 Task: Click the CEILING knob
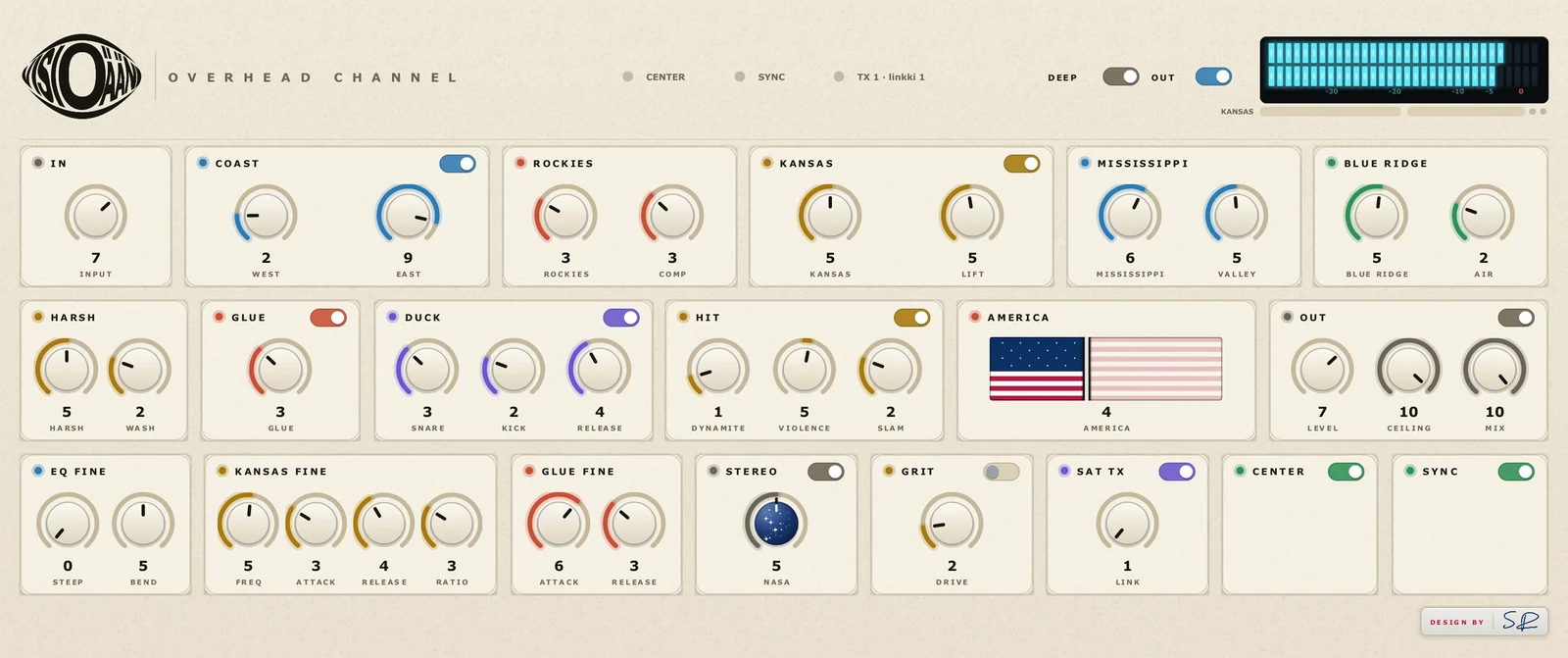pos(1408,369)
